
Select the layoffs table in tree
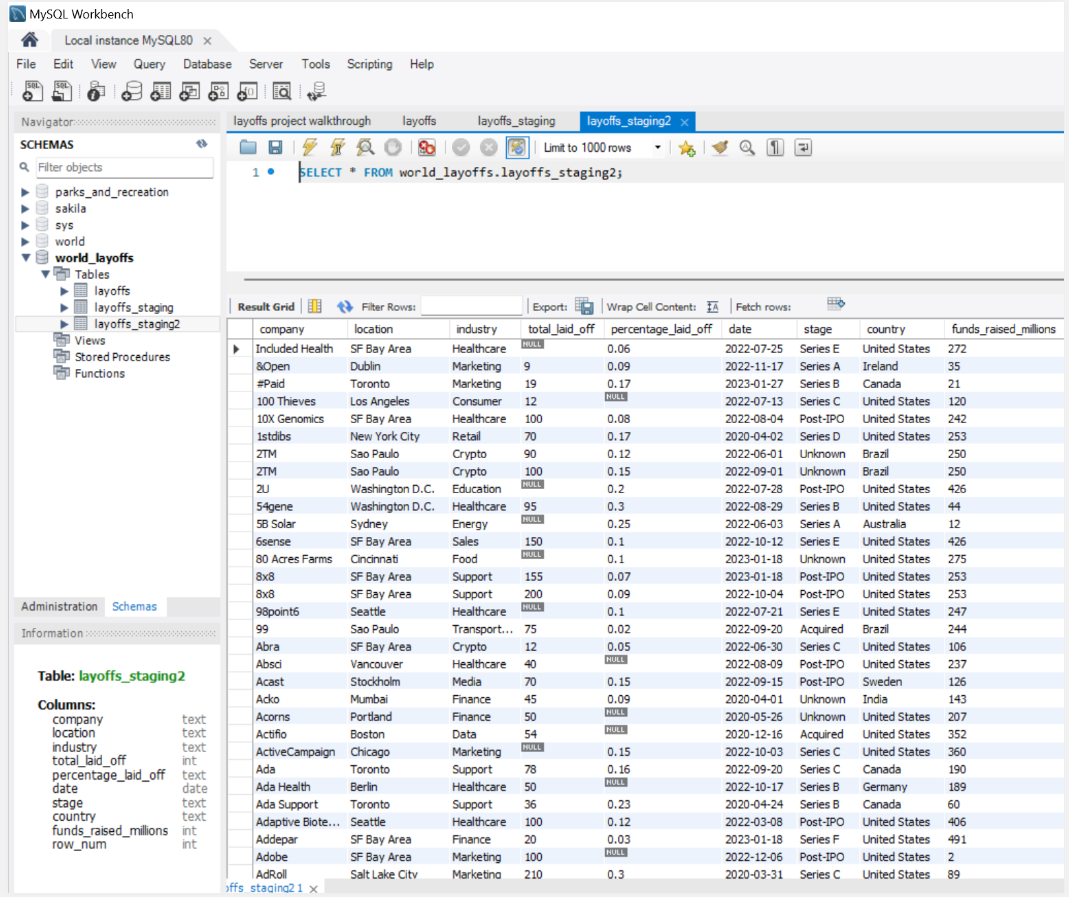[112, 291]
